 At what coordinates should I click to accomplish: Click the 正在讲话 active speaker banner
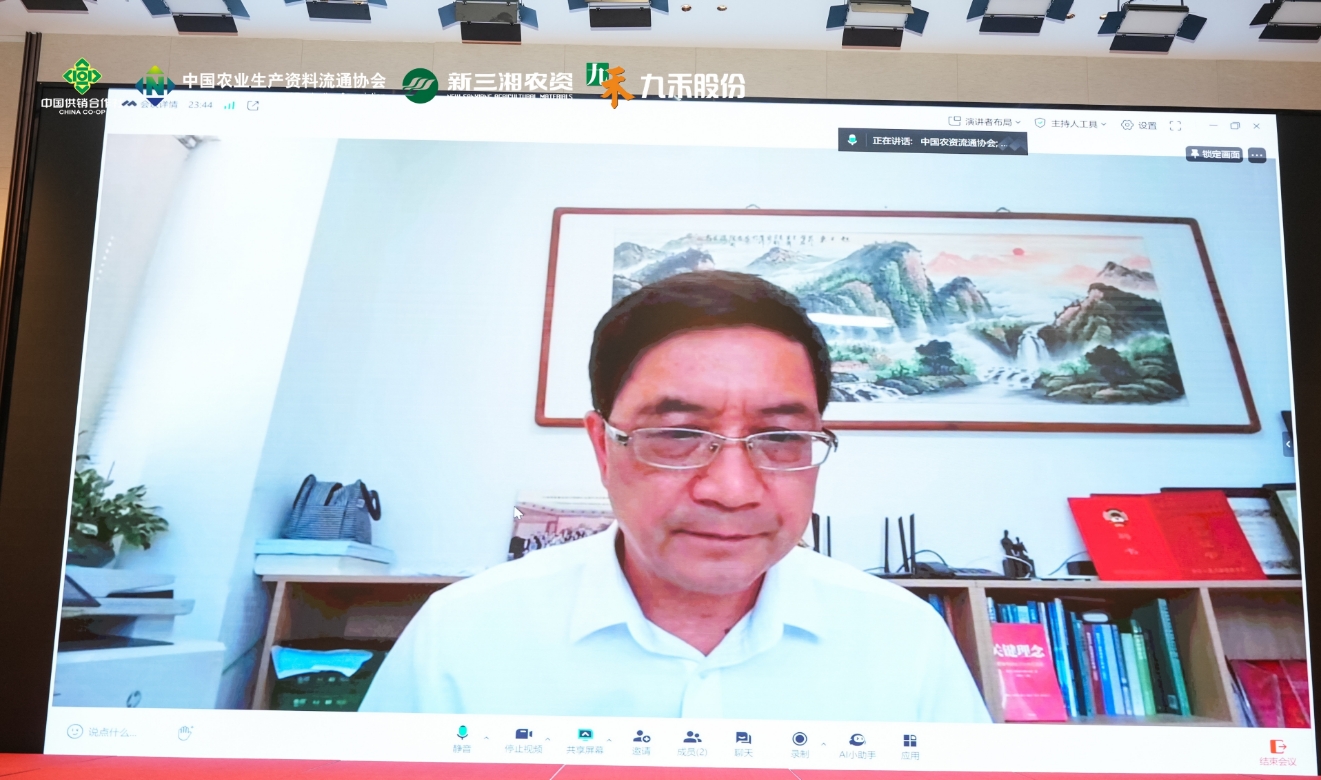933,141
